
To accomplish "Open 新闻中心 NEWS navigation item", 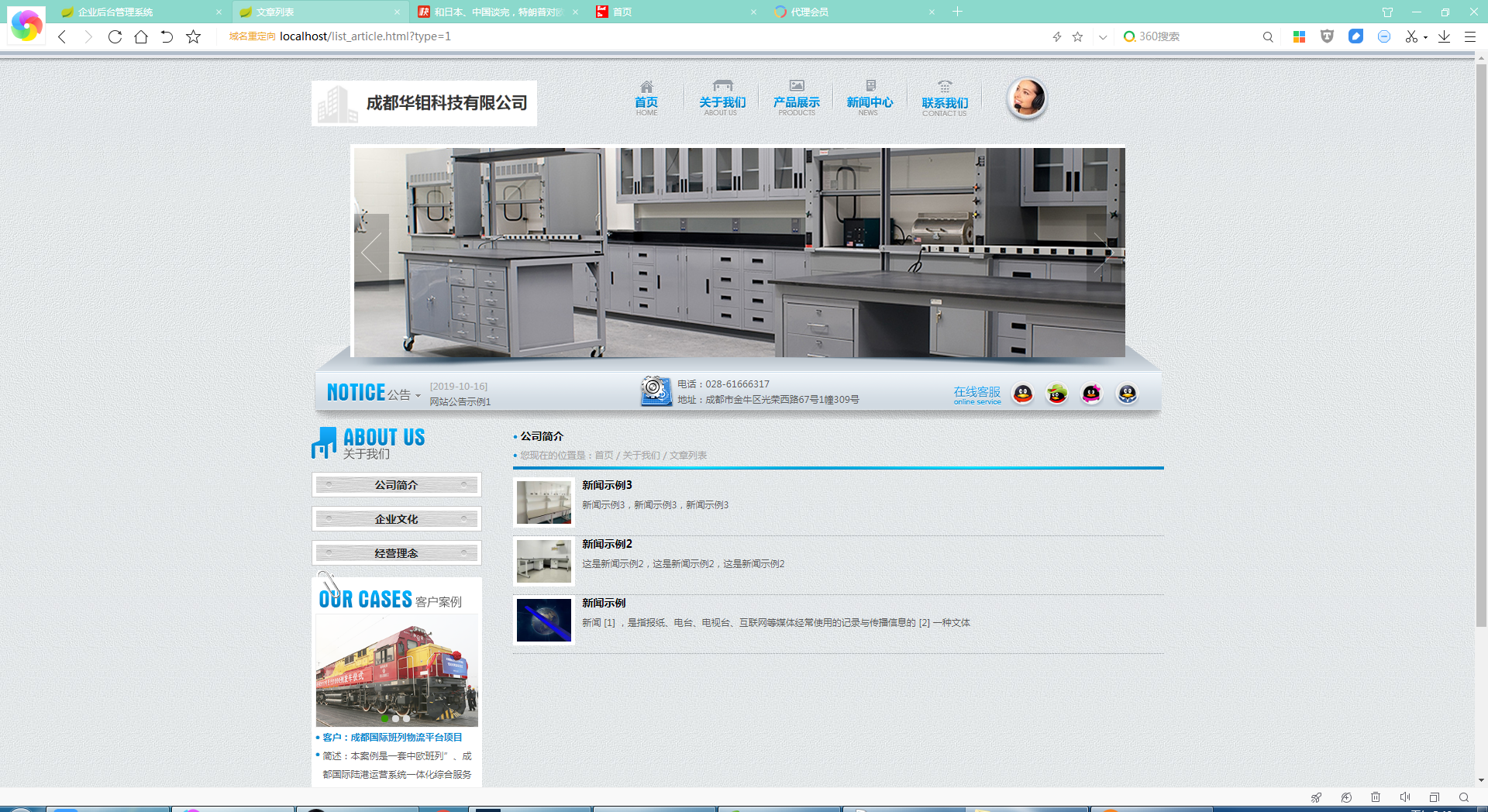I will [x=870, y=98].
